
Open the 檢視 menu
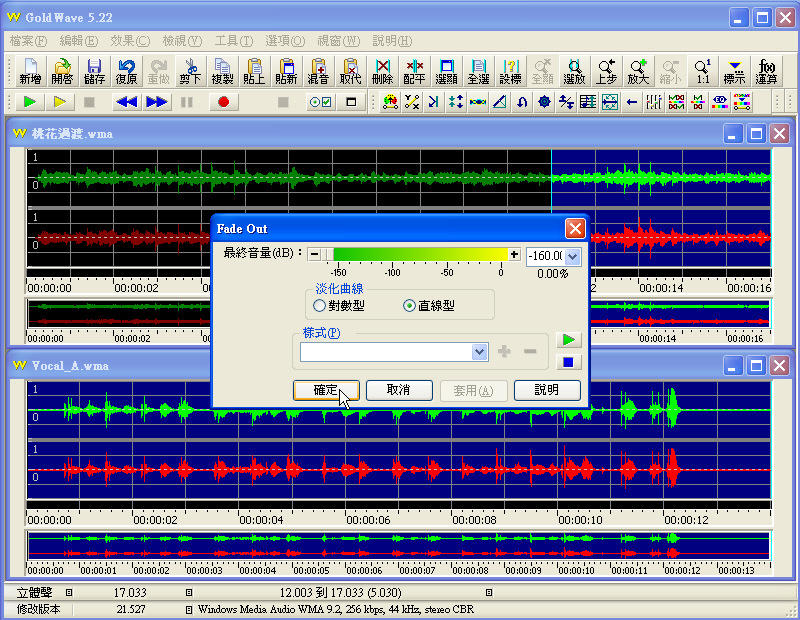click(x=182, y=41)
